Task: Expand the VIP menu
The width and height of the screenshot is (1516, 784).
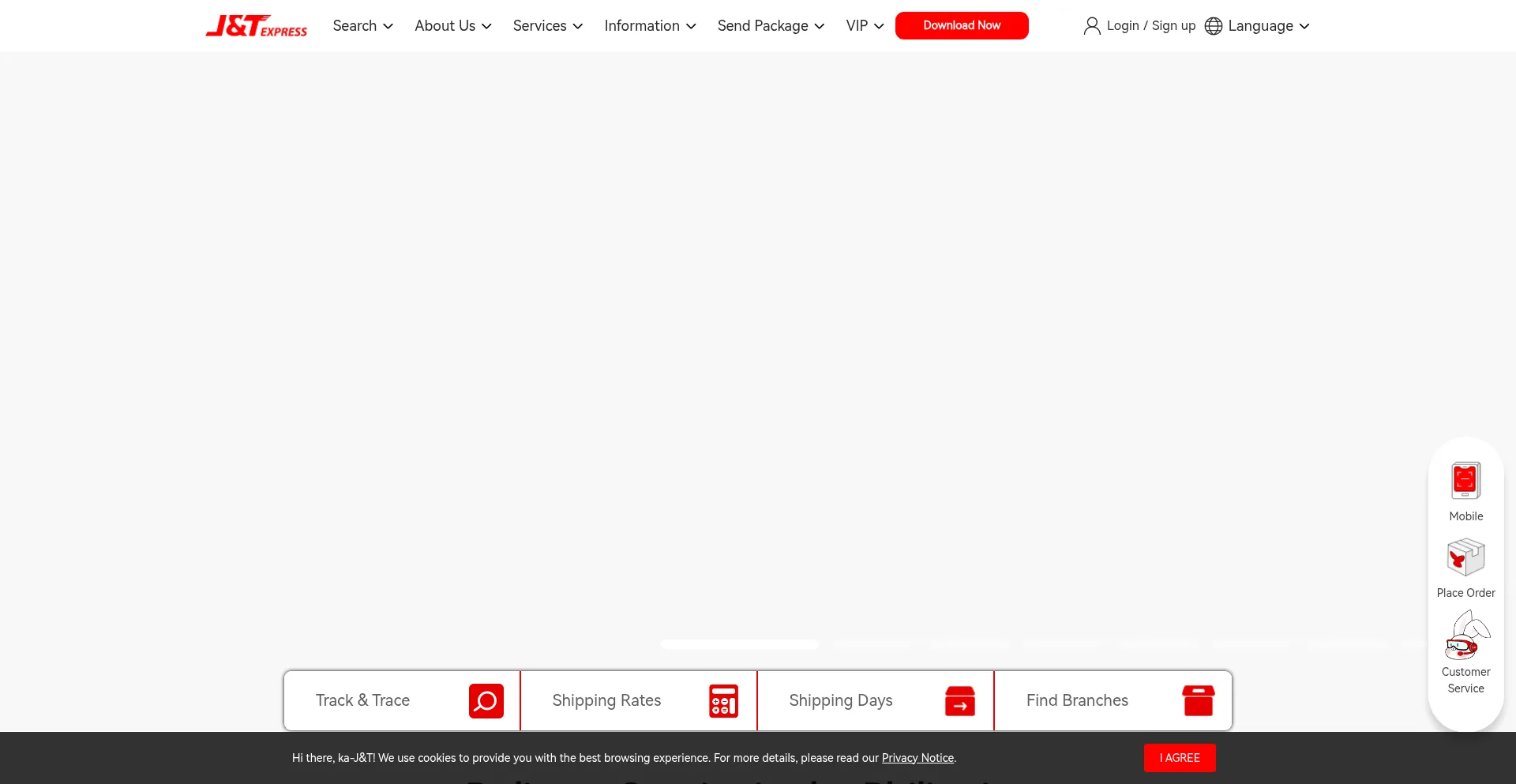Action: pyautogui.click(x=864, y=26)
